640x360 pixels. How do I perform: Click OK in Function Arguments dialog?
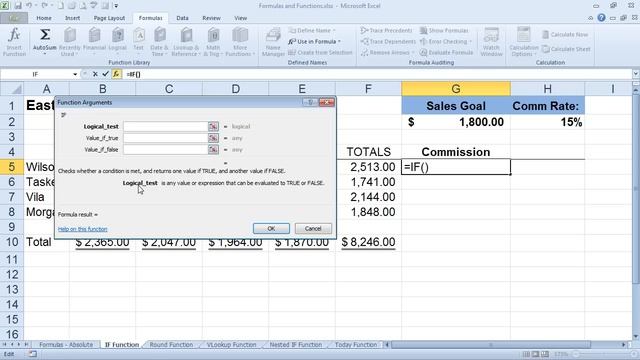pos(271,229)
